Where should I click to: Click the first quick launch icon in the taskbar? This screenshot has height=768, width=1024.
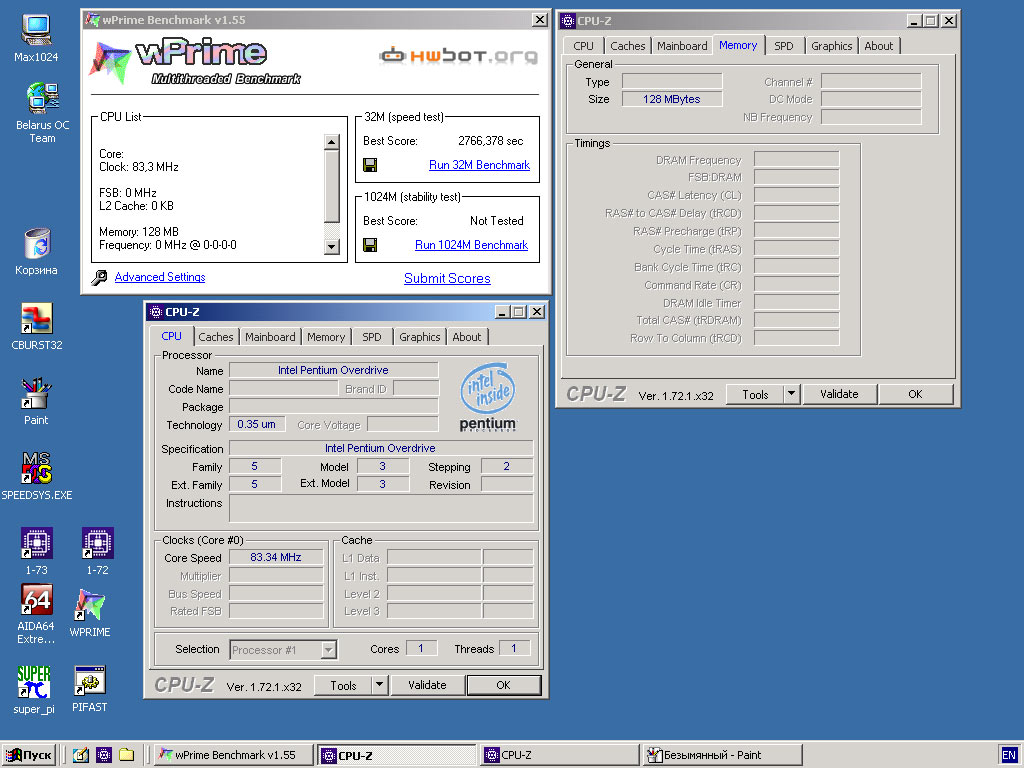(x=81, y=756)
